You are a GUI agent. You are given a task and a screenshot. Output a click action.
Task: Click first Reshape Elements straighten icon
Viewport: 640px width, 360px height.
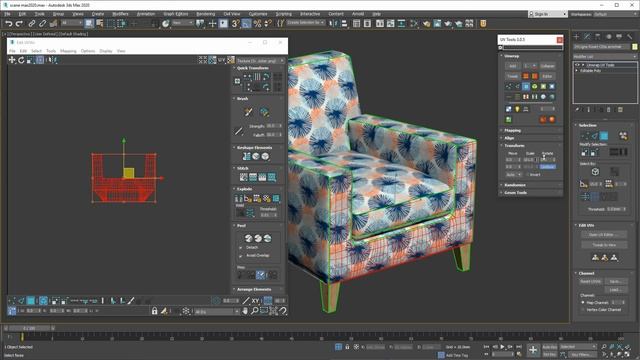tap(247, 156)
